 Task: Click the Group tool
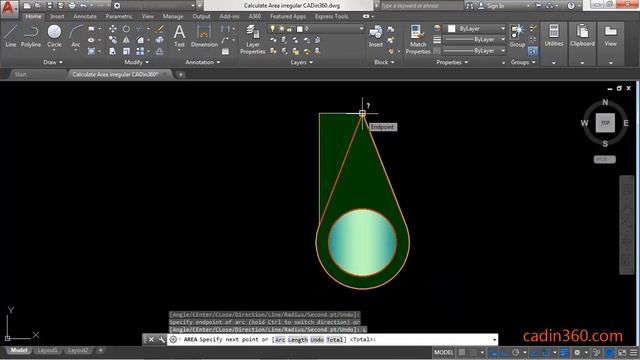(517, 36)
